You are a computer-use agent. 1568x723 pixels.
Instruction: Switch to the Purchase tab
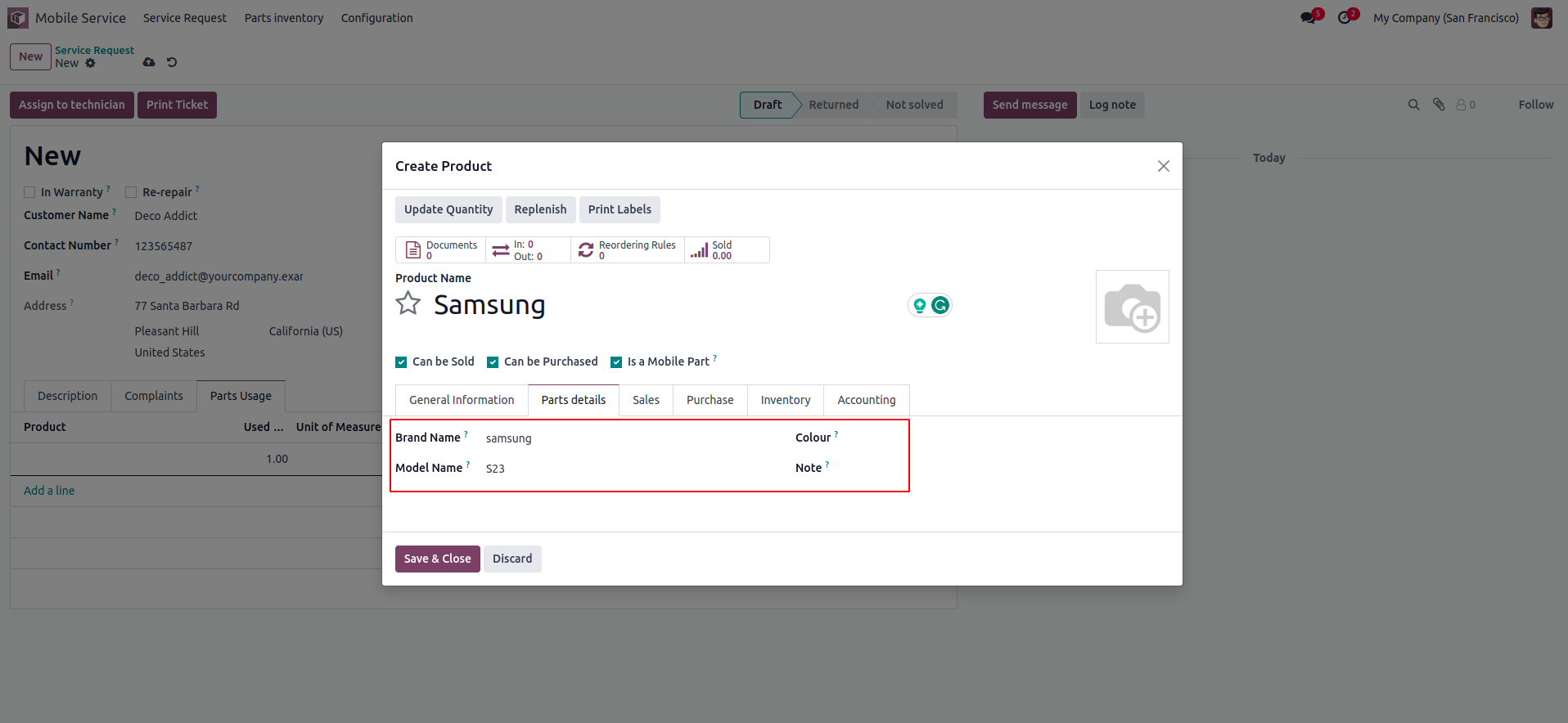[x=710, y=400]
